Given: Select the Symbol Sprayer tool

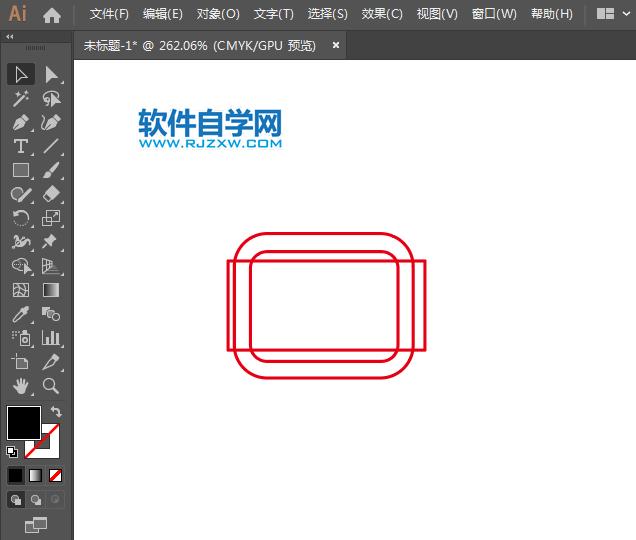Looking at the screenshot, I should (21, 338).
